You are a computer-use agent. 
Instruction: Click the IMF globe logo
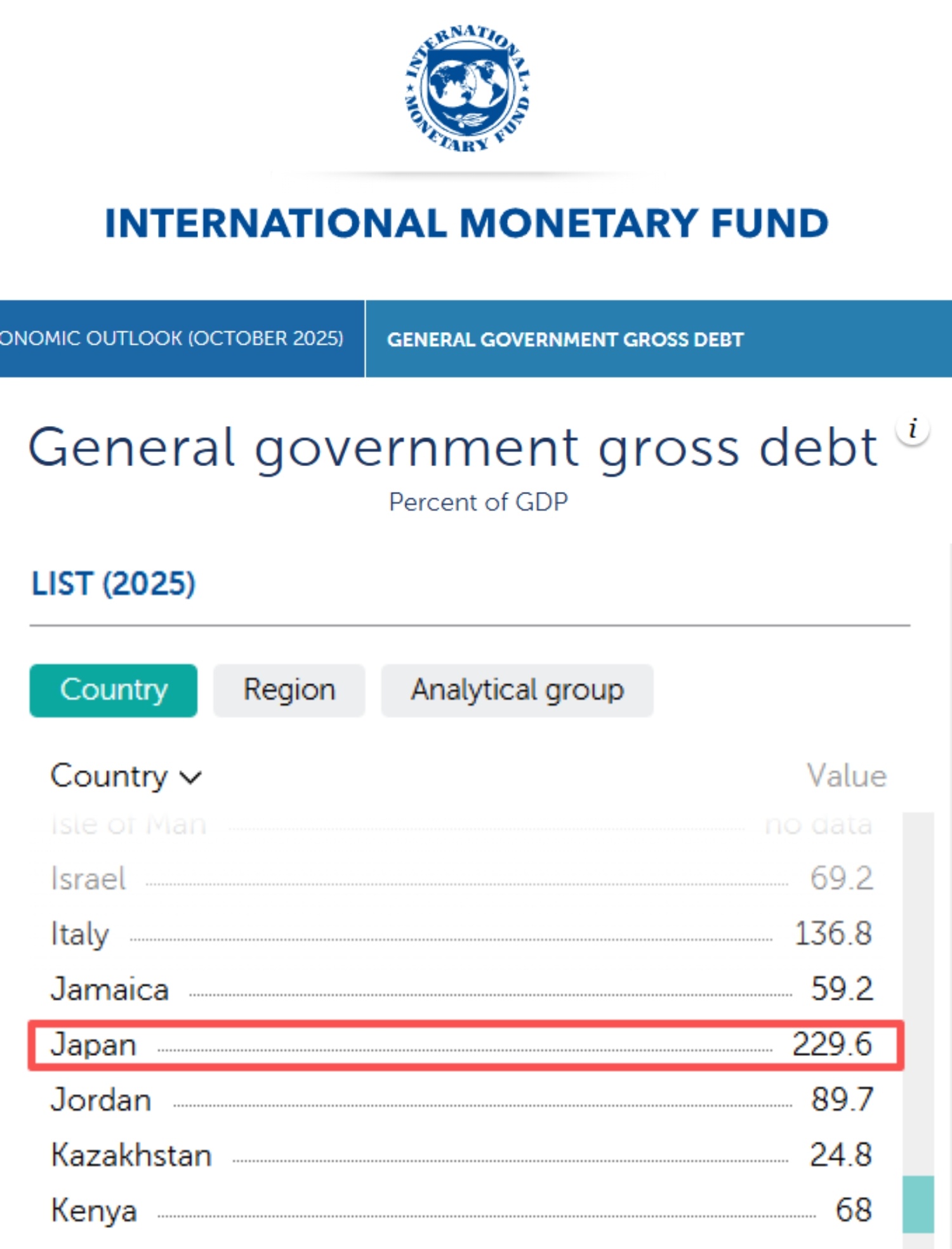coord(468,89)
